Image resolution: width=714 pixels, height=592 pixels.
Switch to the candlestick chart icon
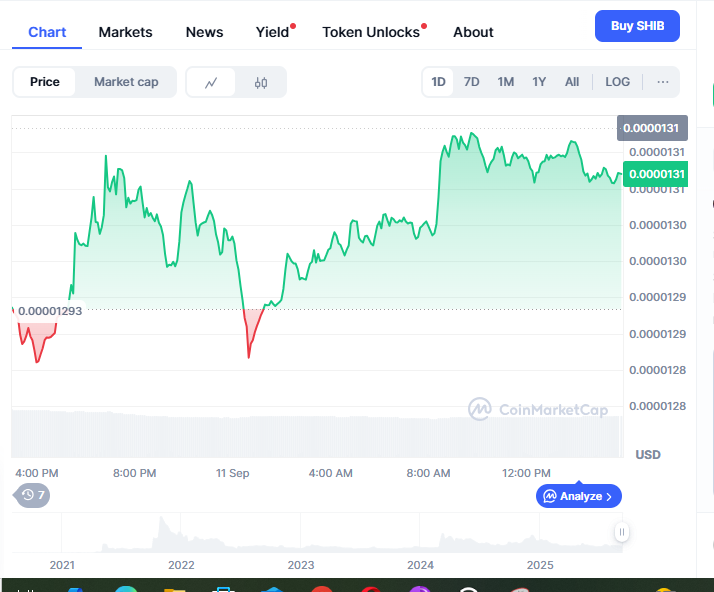click(261, 82)
